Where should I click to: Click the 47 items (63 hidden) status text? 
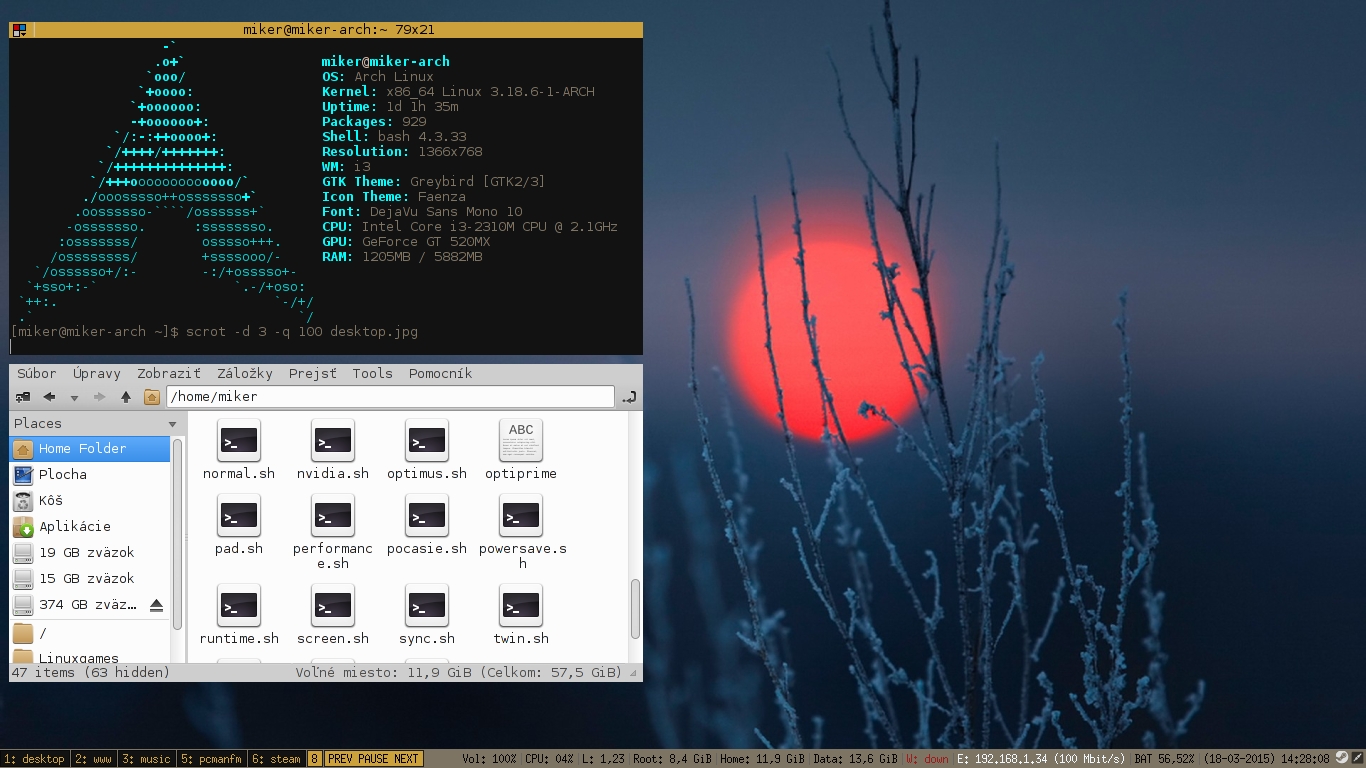[x=90, y=673]
